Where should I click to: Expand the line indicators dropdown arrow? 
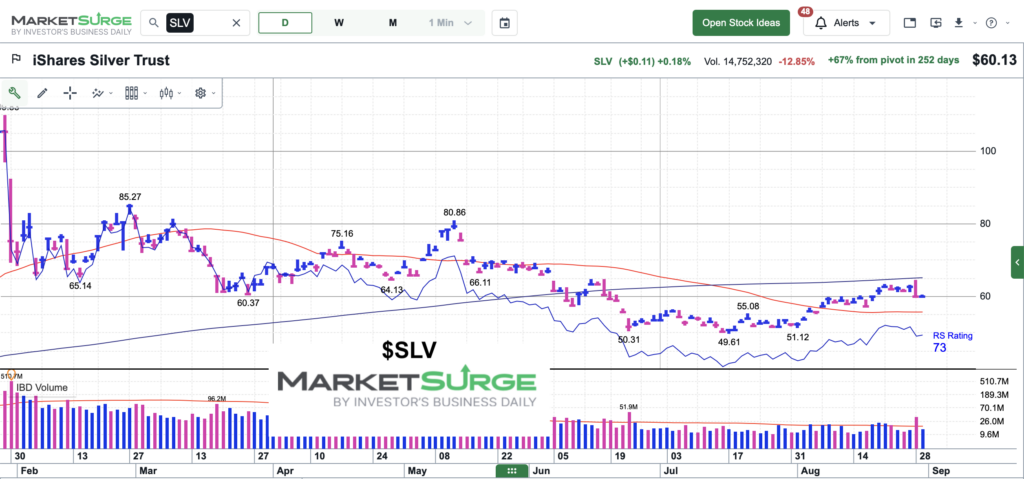pos(111,93)
